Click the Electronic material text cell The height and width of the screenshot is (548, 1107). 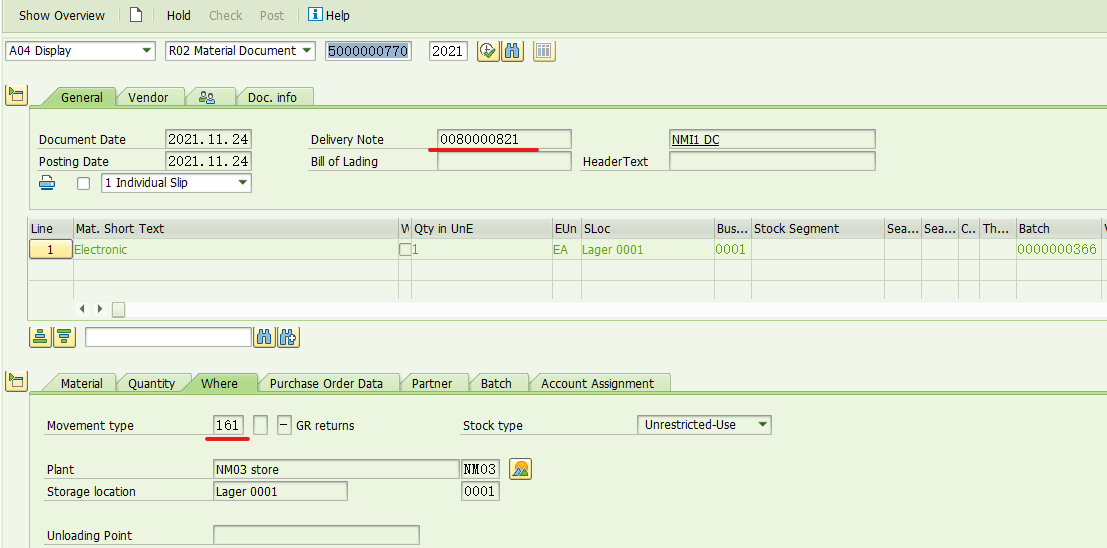point(236,249)
